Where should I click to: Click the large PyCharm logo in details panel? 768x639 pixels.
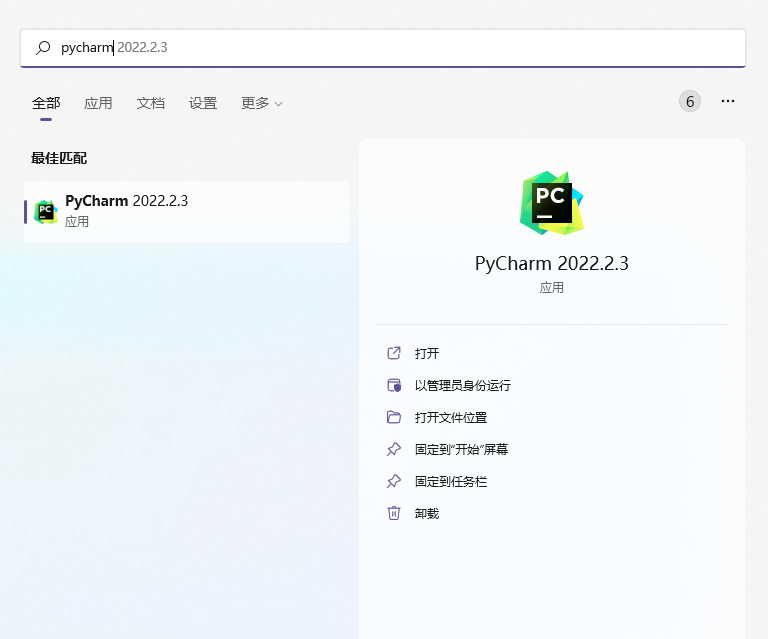coord(551,203)
